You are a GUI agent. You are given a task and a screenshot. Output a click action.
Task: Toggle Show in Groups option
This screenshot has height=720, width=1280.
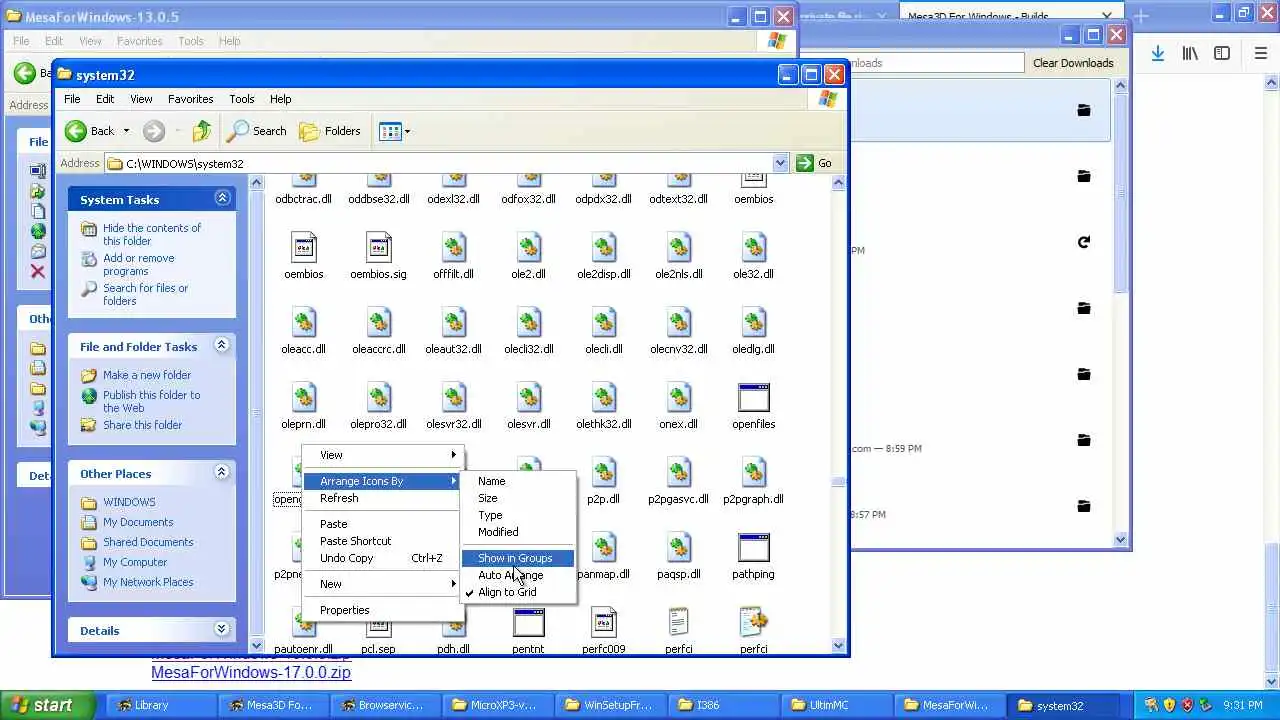pos(518,558)
